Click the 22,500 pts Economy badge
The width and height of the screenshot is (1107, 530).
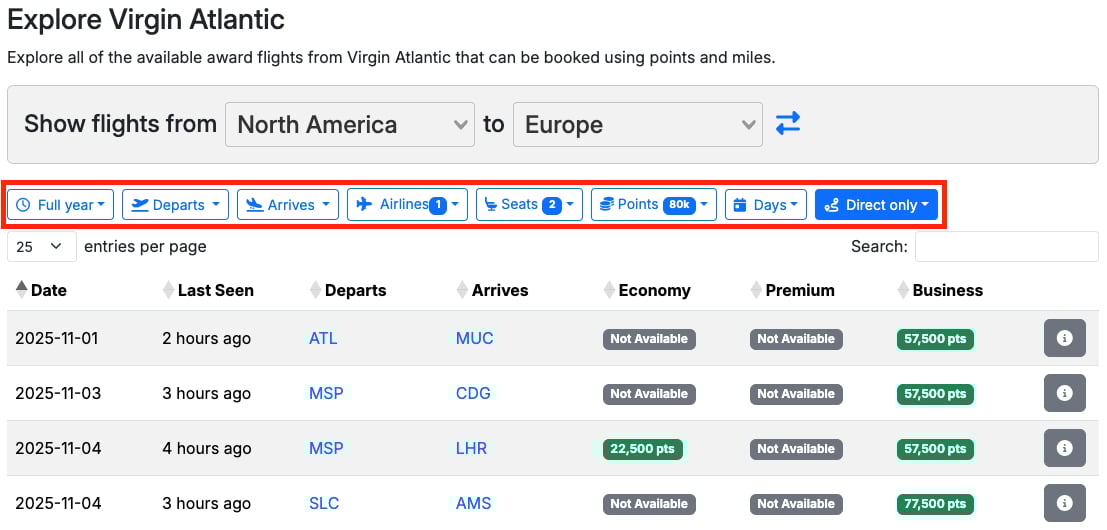pyautogui.click(x=643, y=449)
